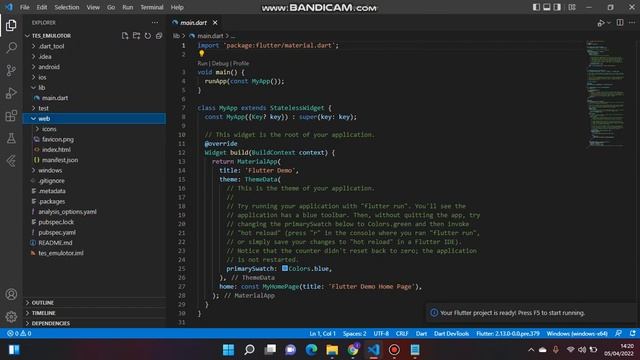Expand the DEPENDENCIES section
The width and height of the screenshot is (640, 360).
click(x=95, y=323)
